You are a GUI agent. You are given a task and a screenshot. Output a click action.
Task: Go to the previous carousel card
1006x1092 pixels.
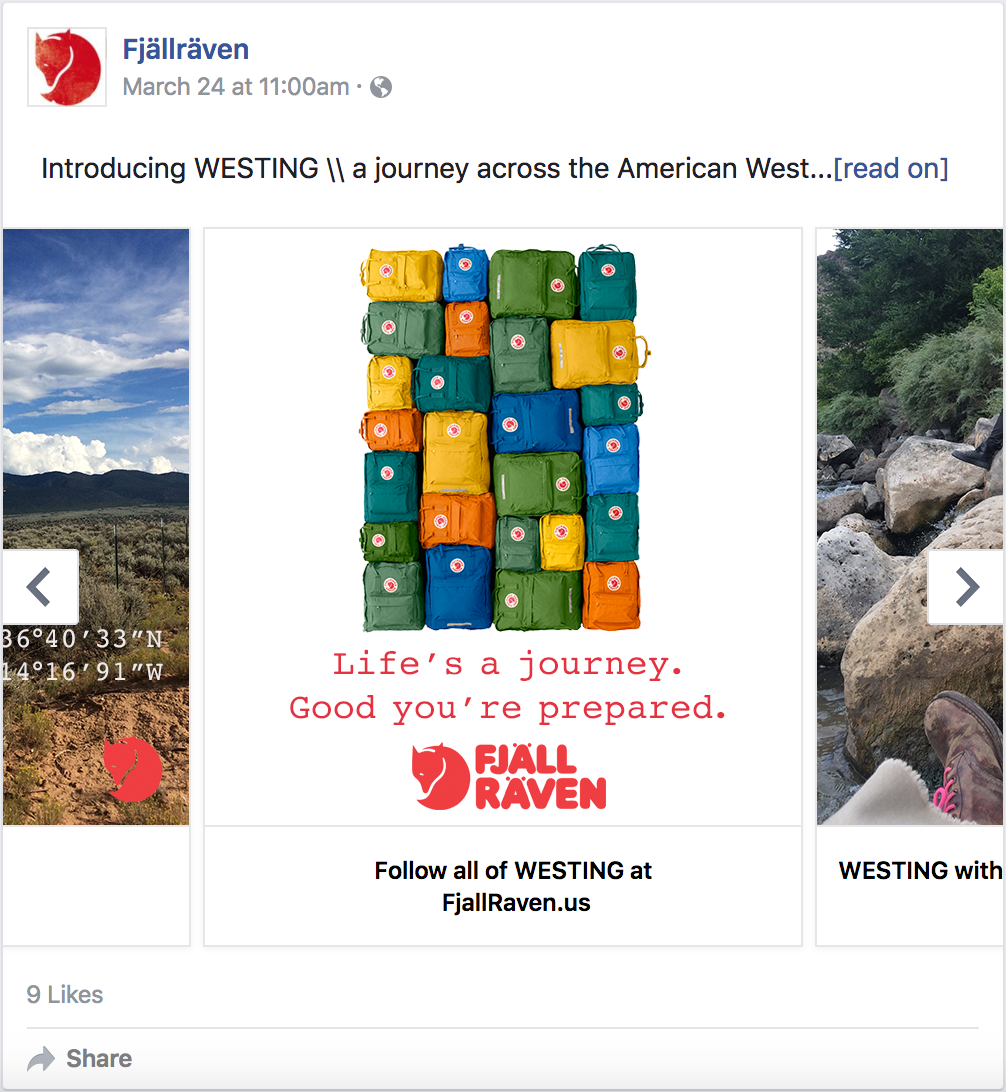(x=40, y=586)
